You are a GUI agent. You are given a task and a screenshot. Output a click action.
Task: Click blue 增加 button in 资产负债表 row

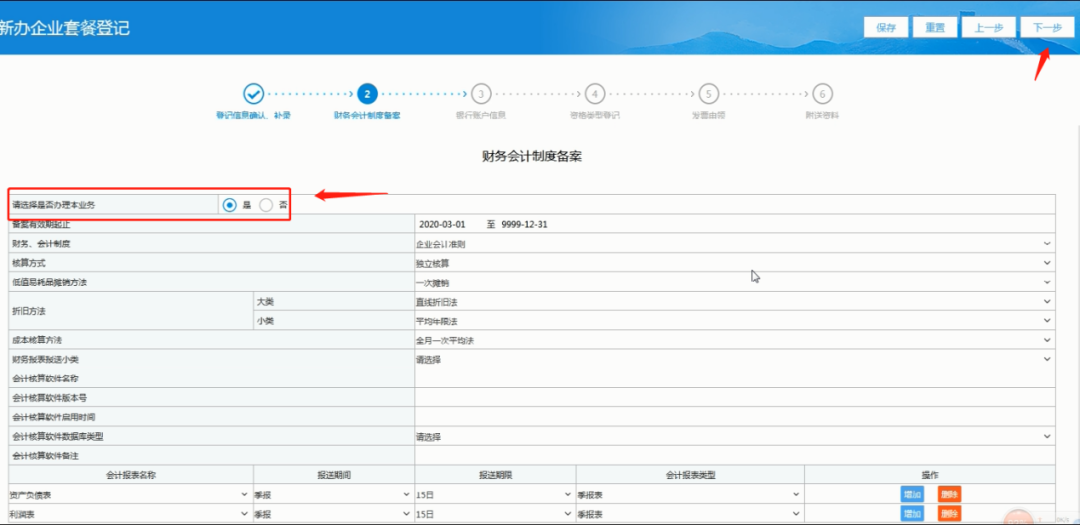[x=913, y=495]
